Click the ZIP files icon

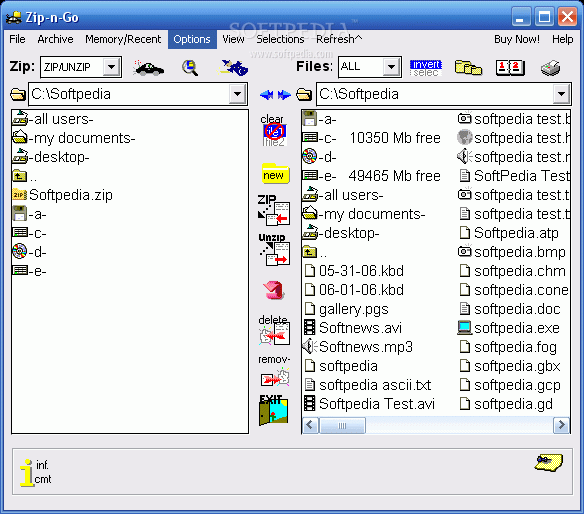(x=274, y=210)
